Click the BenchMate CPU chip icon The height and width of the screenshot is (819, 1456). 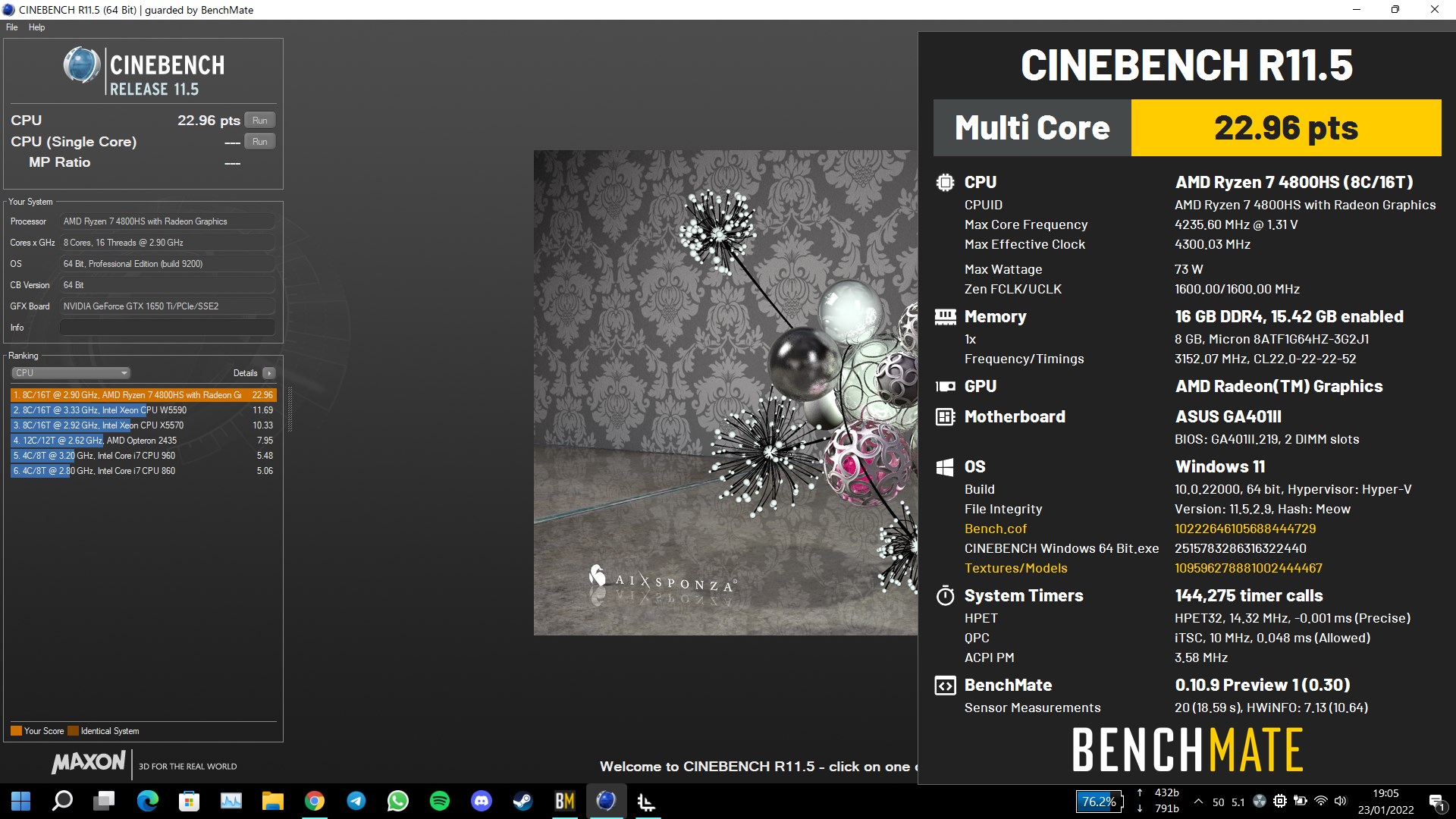(945, 183)
